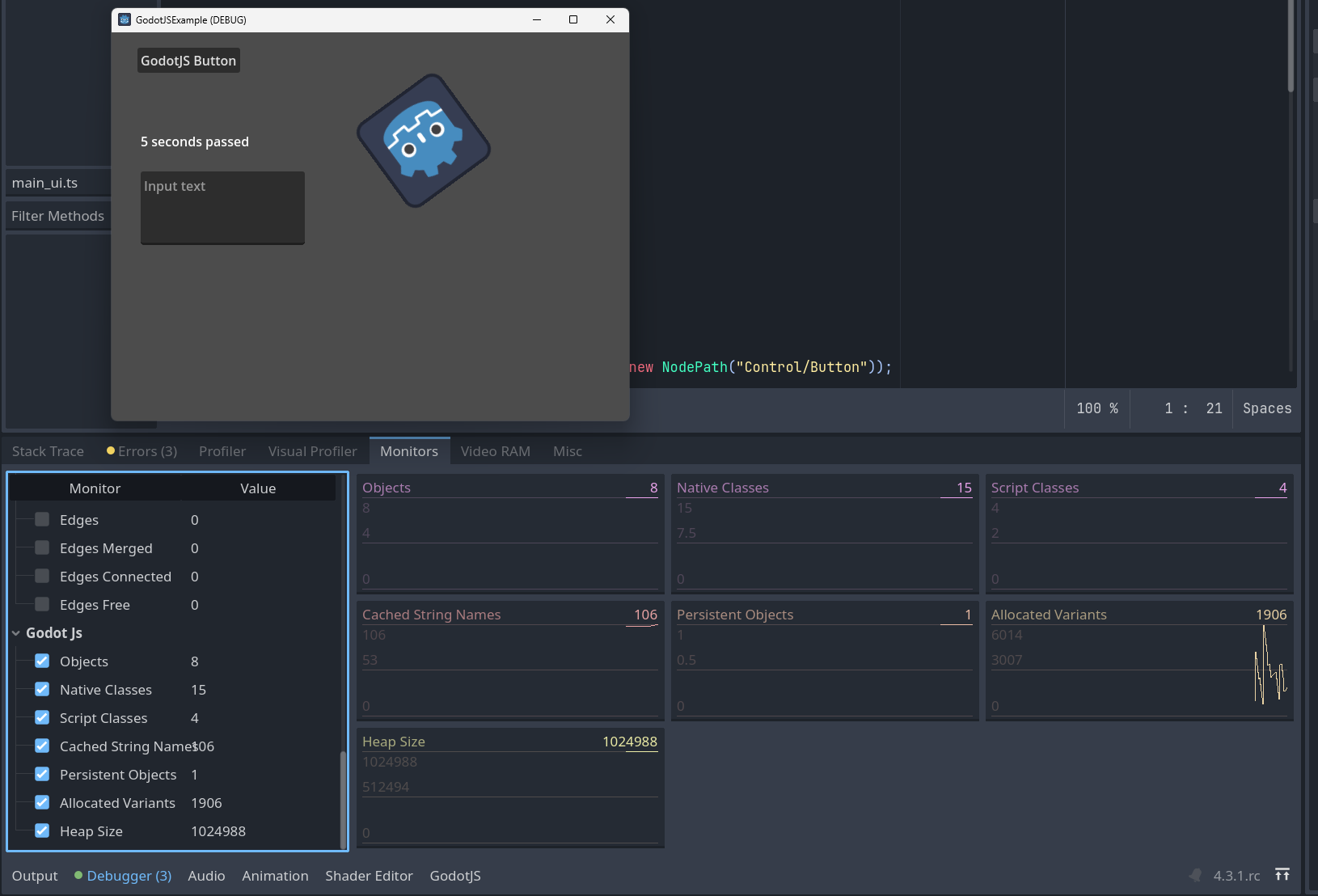Click the Cached String Names graph panel
The height and width of the screenshot is (896, 1318).
pos(510,661)
